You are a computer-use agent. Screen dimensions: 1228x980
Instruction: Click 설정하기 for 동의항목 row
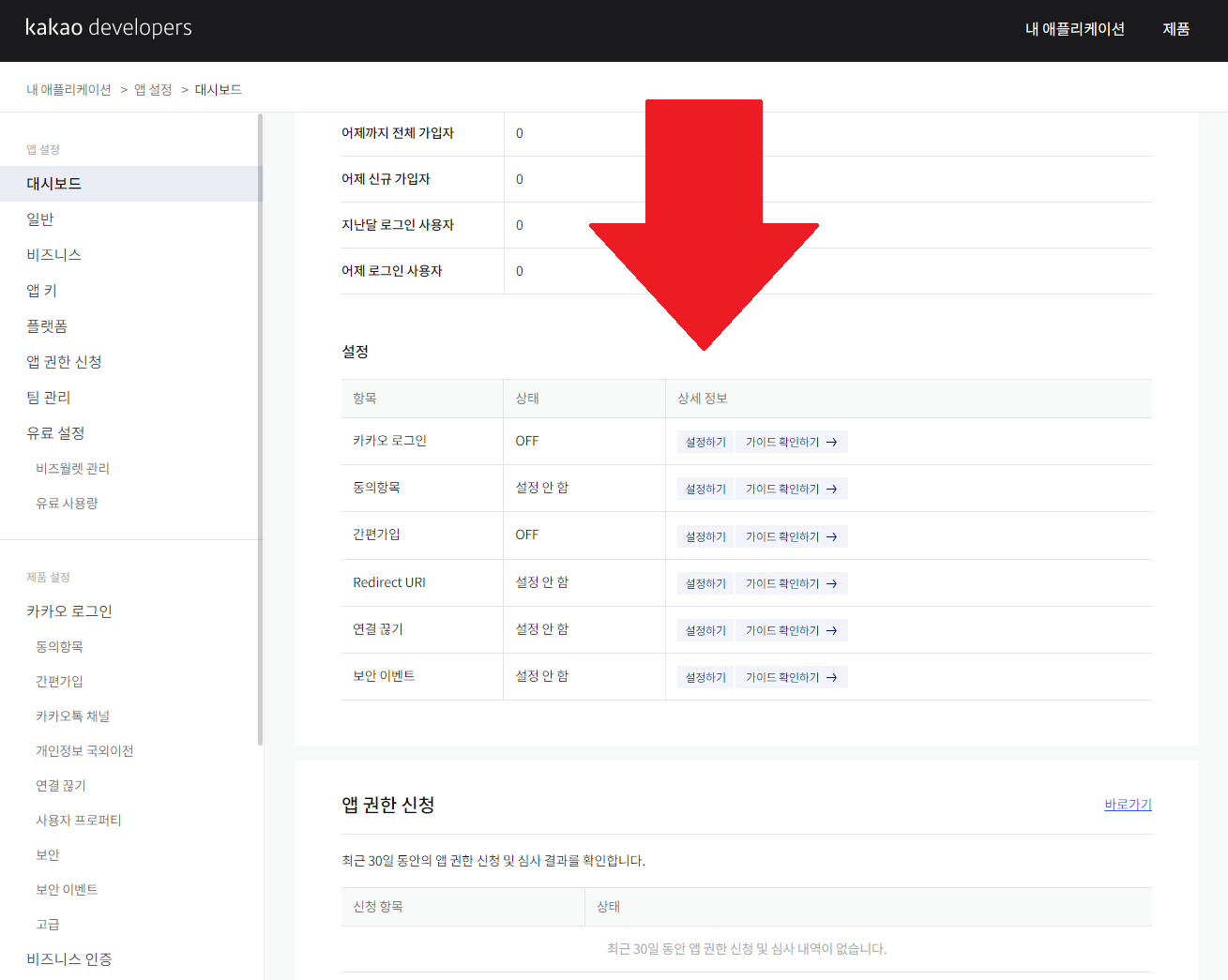click(x=705, y=489)
